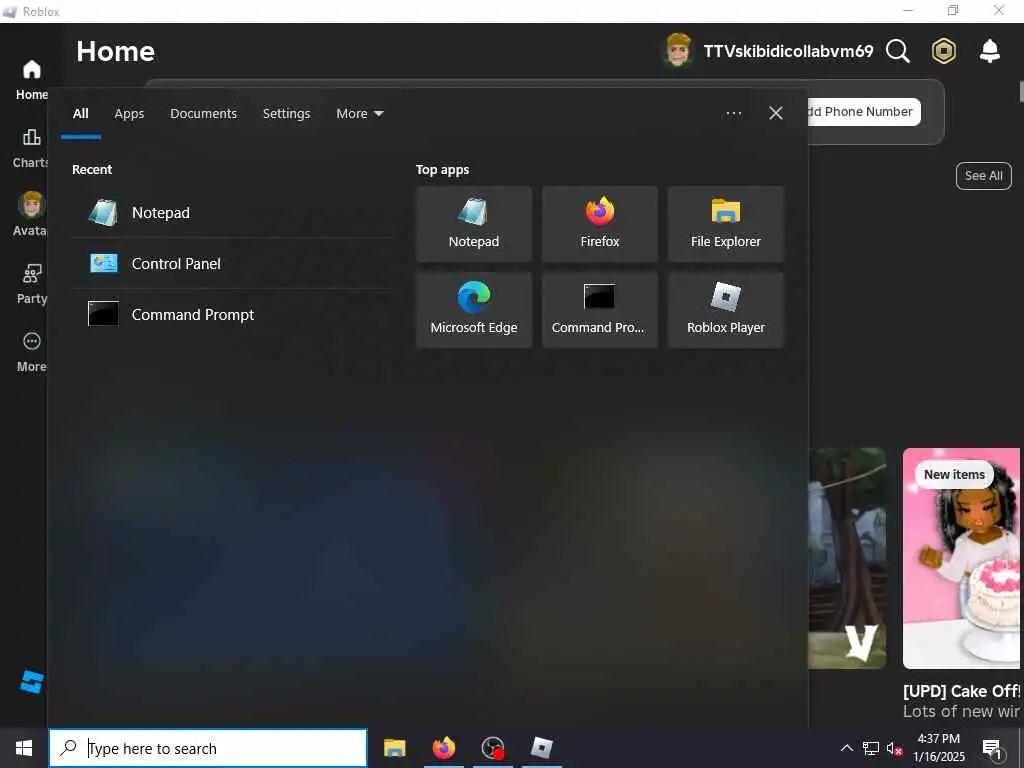
Task: Open the Action Center notifications icon
Action: click(992, 748)
